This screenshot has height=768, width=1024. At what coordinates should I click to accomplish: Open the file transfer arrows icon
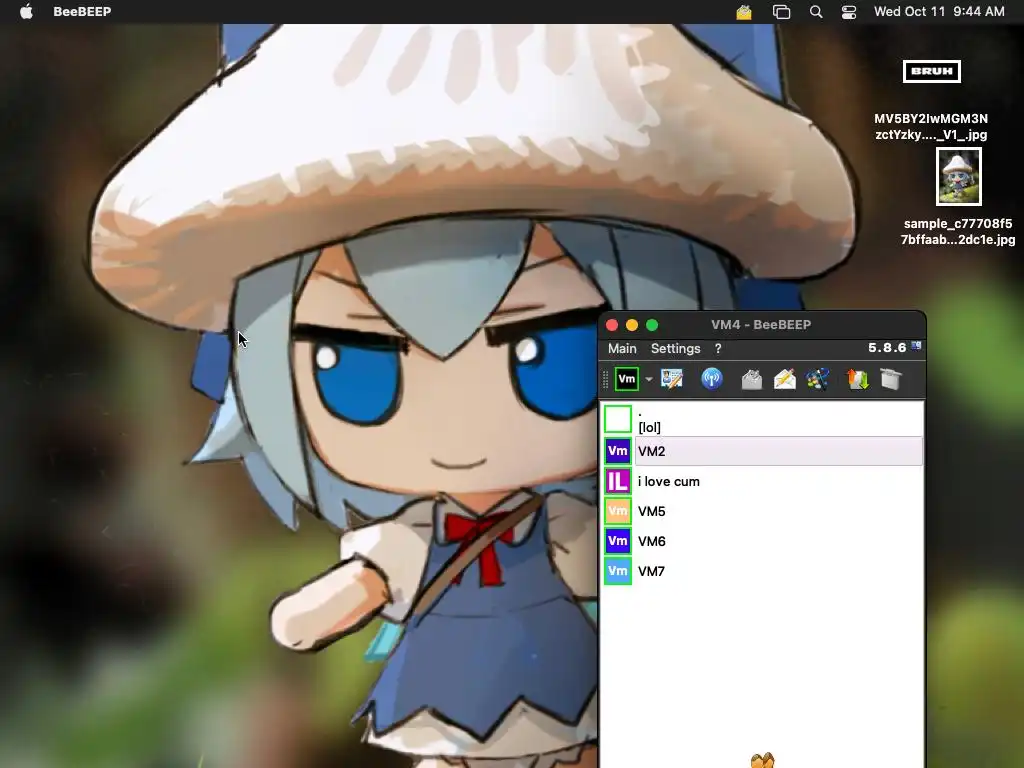pyautogui.click(x=857, y=379)
